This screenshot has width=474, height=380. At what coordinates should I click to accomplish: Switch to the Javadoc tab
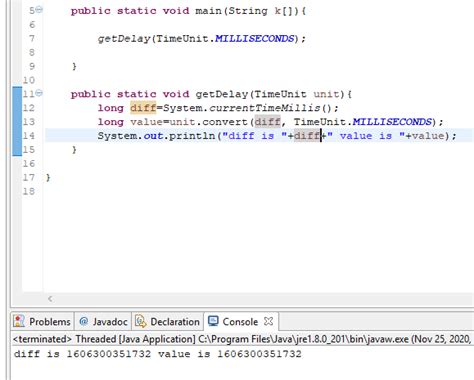(x=103, y=322)
